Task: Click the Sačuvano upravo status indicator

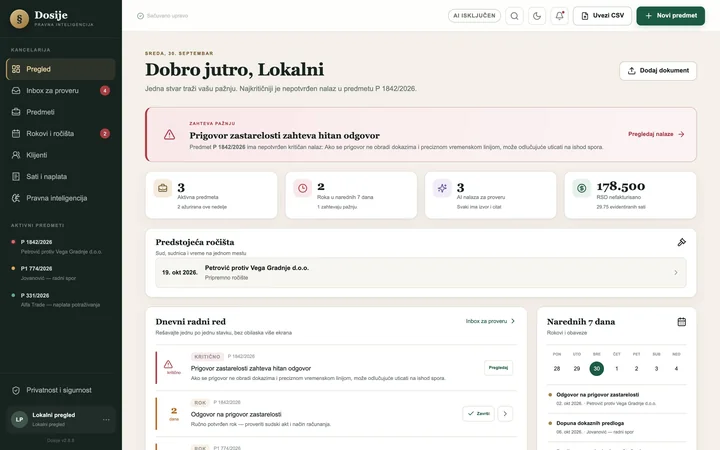Action: click(x=163, y=16)
